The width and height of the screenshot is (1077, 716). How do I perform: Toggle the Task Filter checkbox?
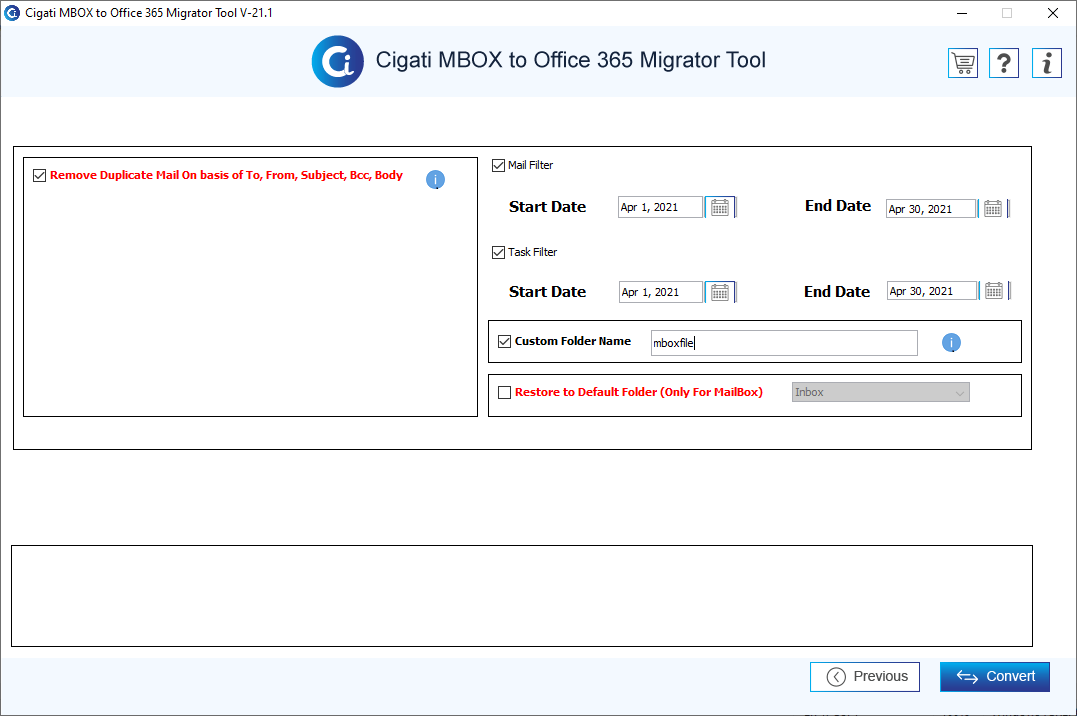click(x=499, y=252)
